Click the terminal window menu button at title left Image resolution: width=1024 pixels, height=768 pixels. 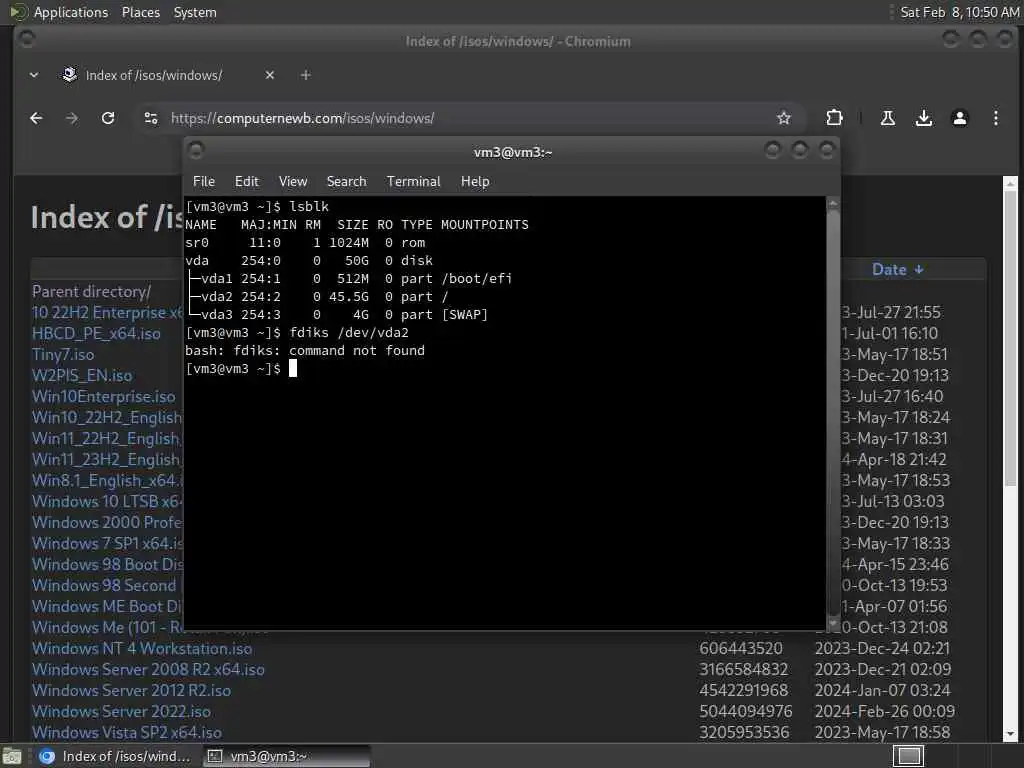tap(196, 151)
